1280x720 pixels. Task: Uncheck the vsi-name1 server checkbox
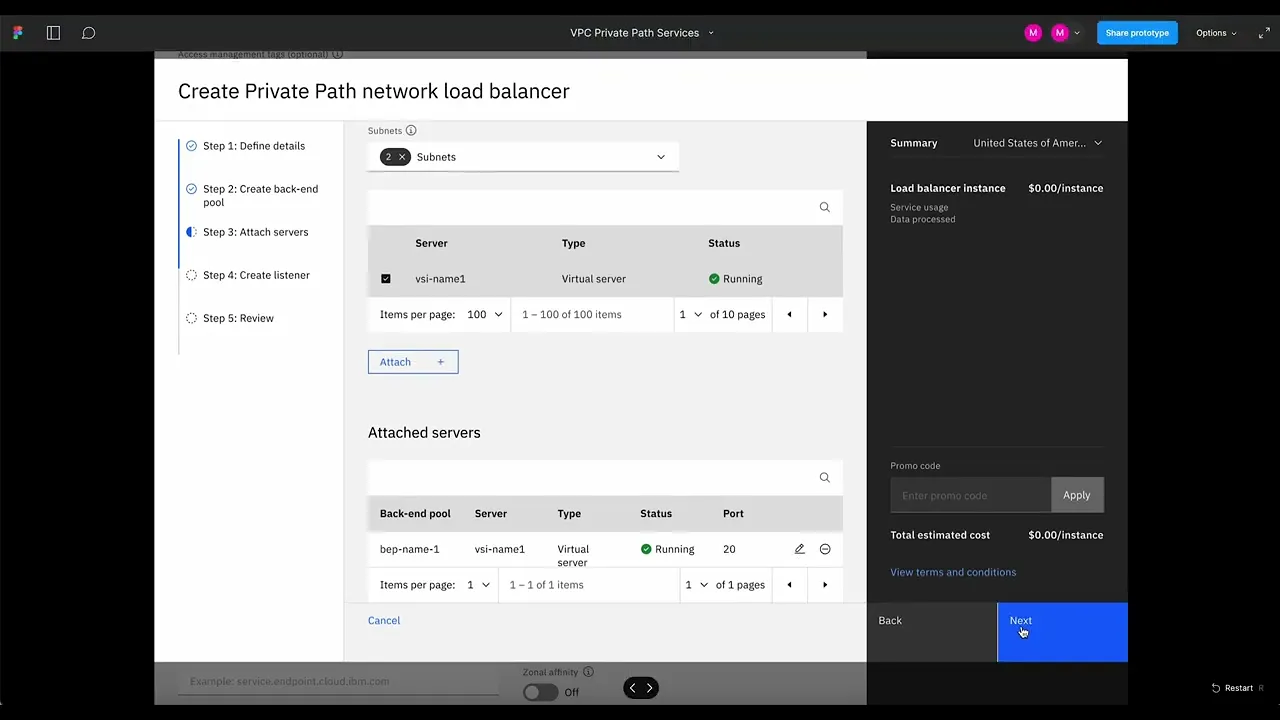(x=386, y=279)
